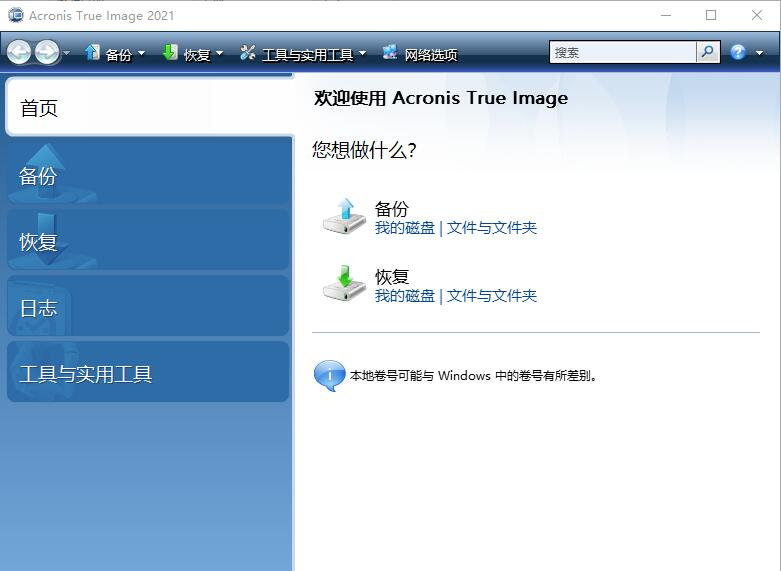The image size is (781, 571).
Task: Click the 欢迎使用 Acronis True Image heading
Action: (x=441, y=98)
